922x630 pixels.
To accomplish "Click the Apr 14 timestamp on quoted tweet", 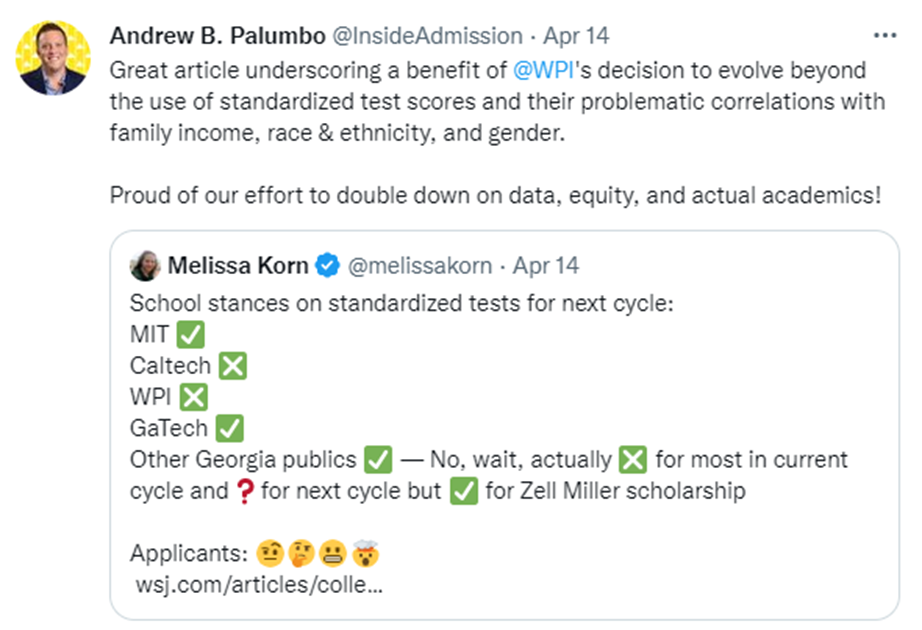I will click(x=546, y=265).
